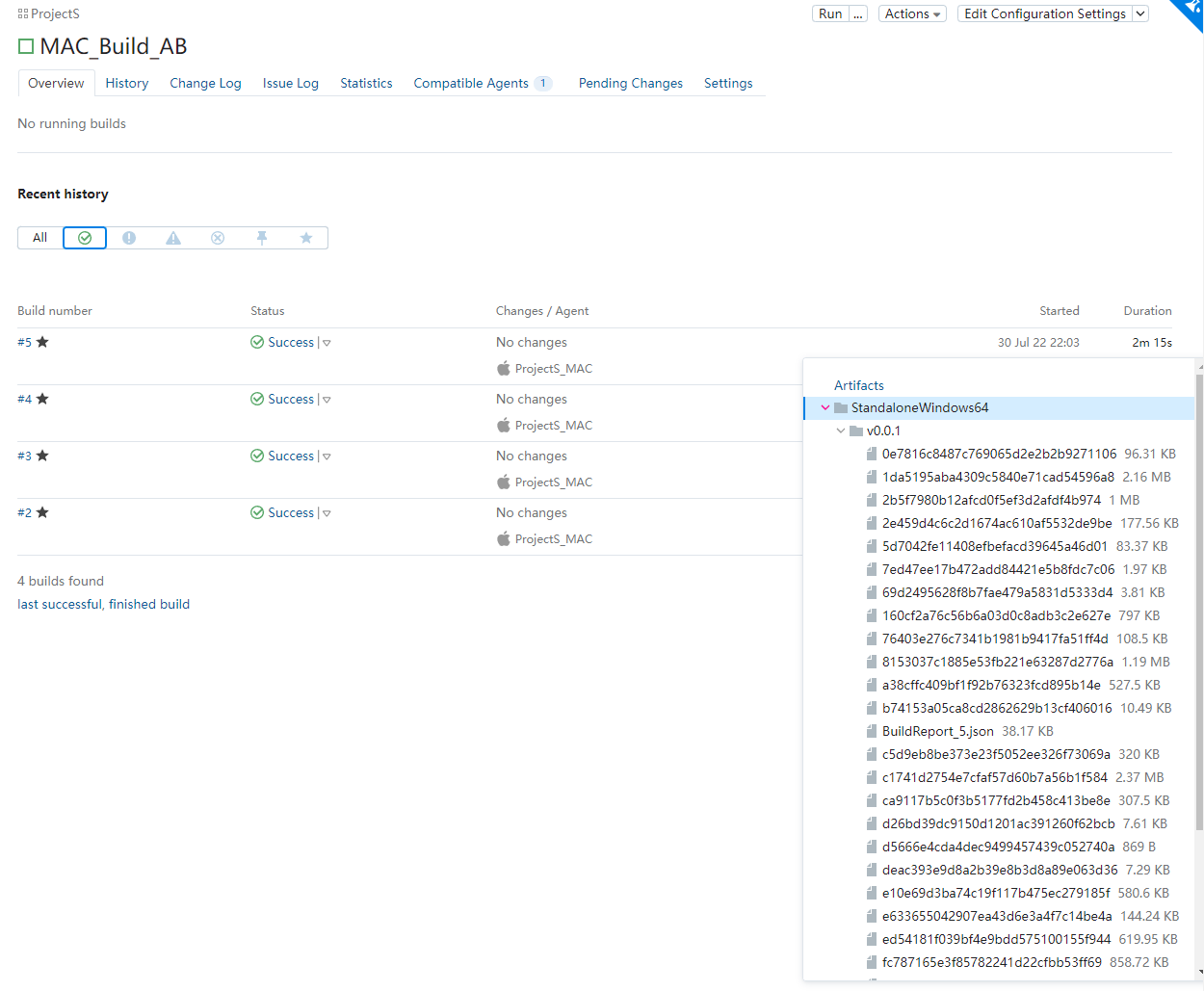Open Edit Configuration Settings dropdown arrow
1204x991 pixels.
coord(1140,13)
